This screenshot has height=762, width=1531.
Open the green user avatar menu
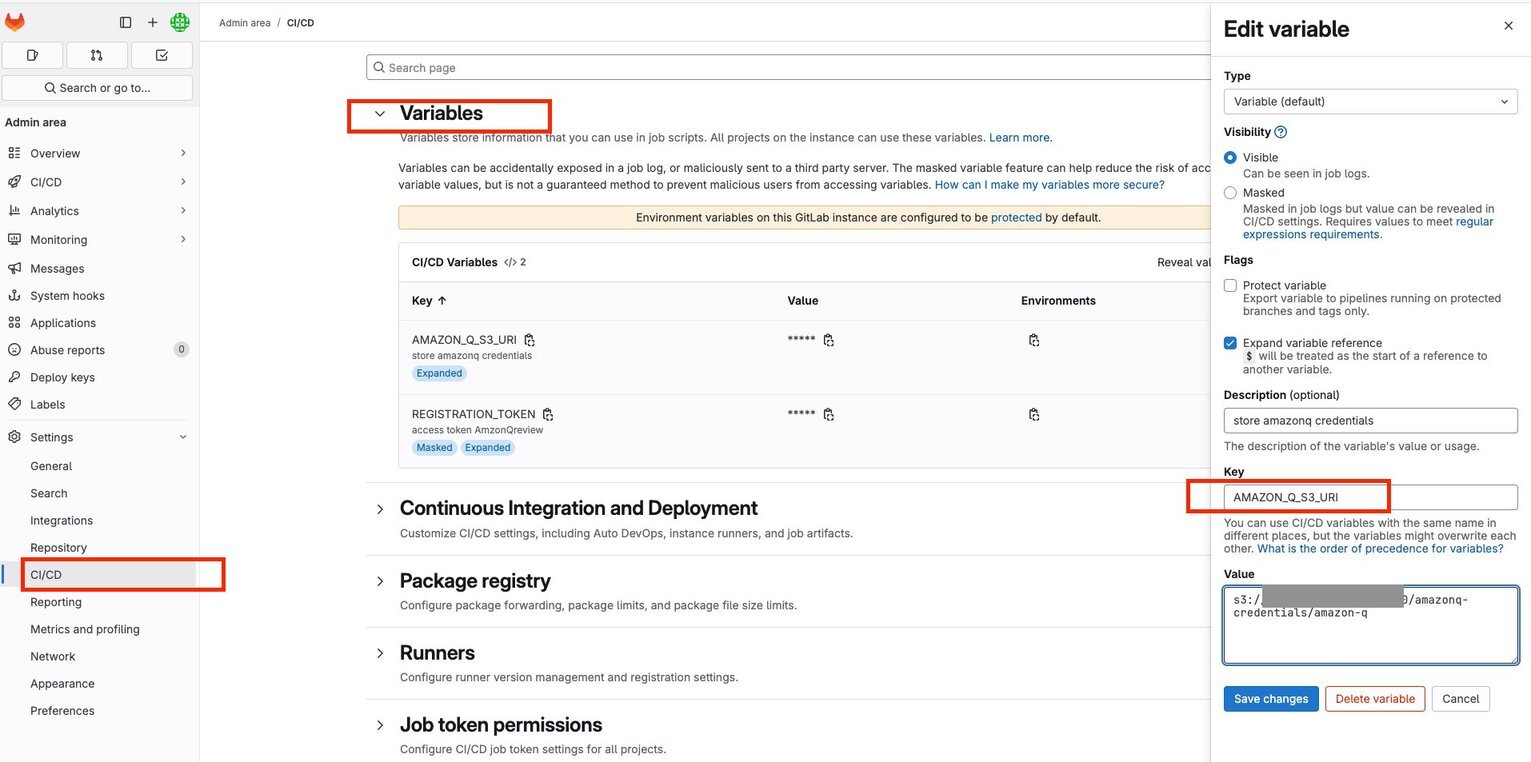point(180,22)
